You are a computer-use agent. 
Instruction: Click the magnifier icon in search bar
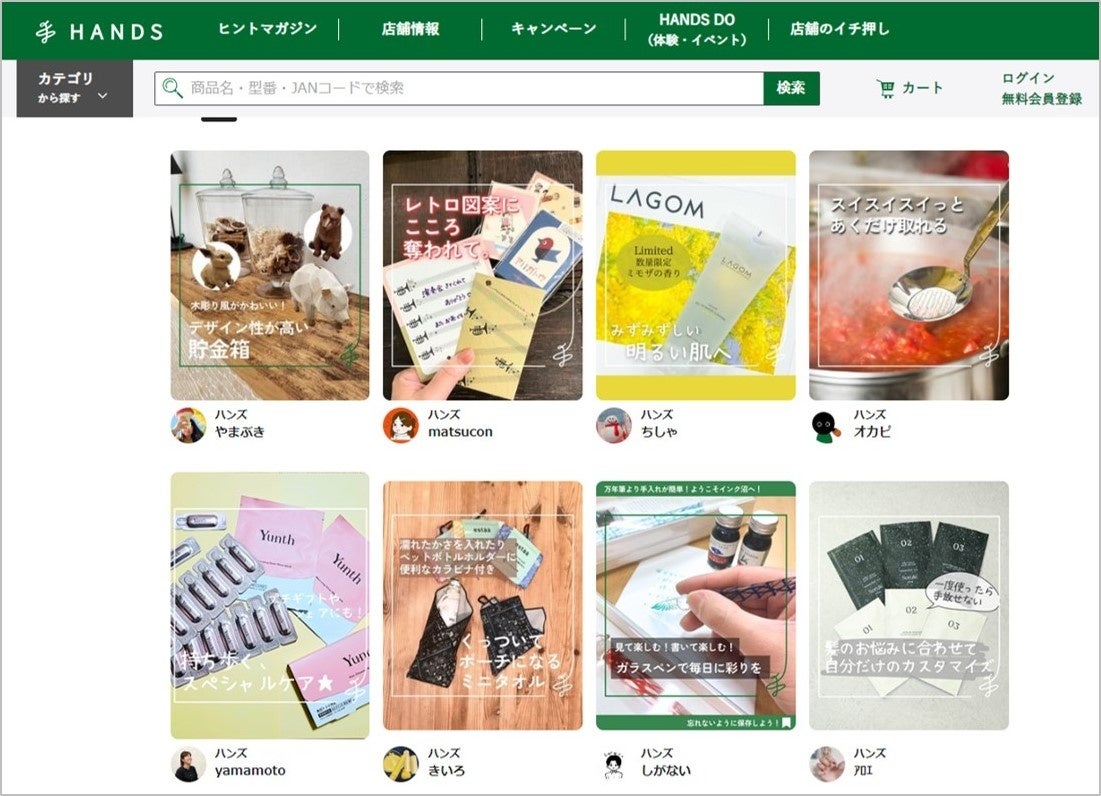point(172,88)
